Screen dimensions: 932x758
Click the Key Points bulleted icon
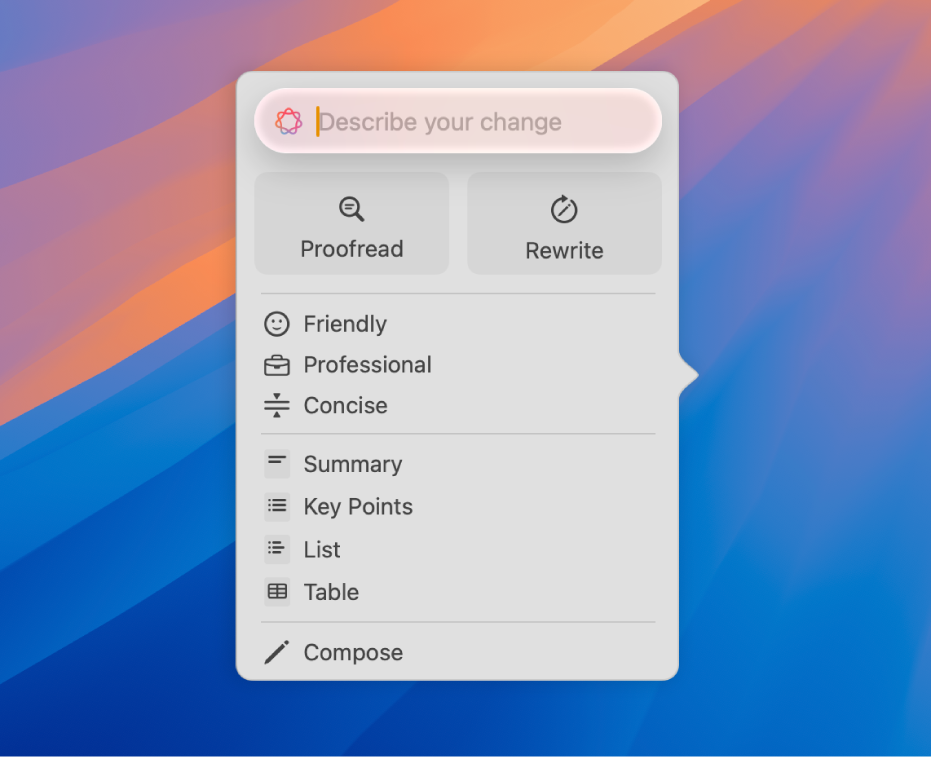277,506
